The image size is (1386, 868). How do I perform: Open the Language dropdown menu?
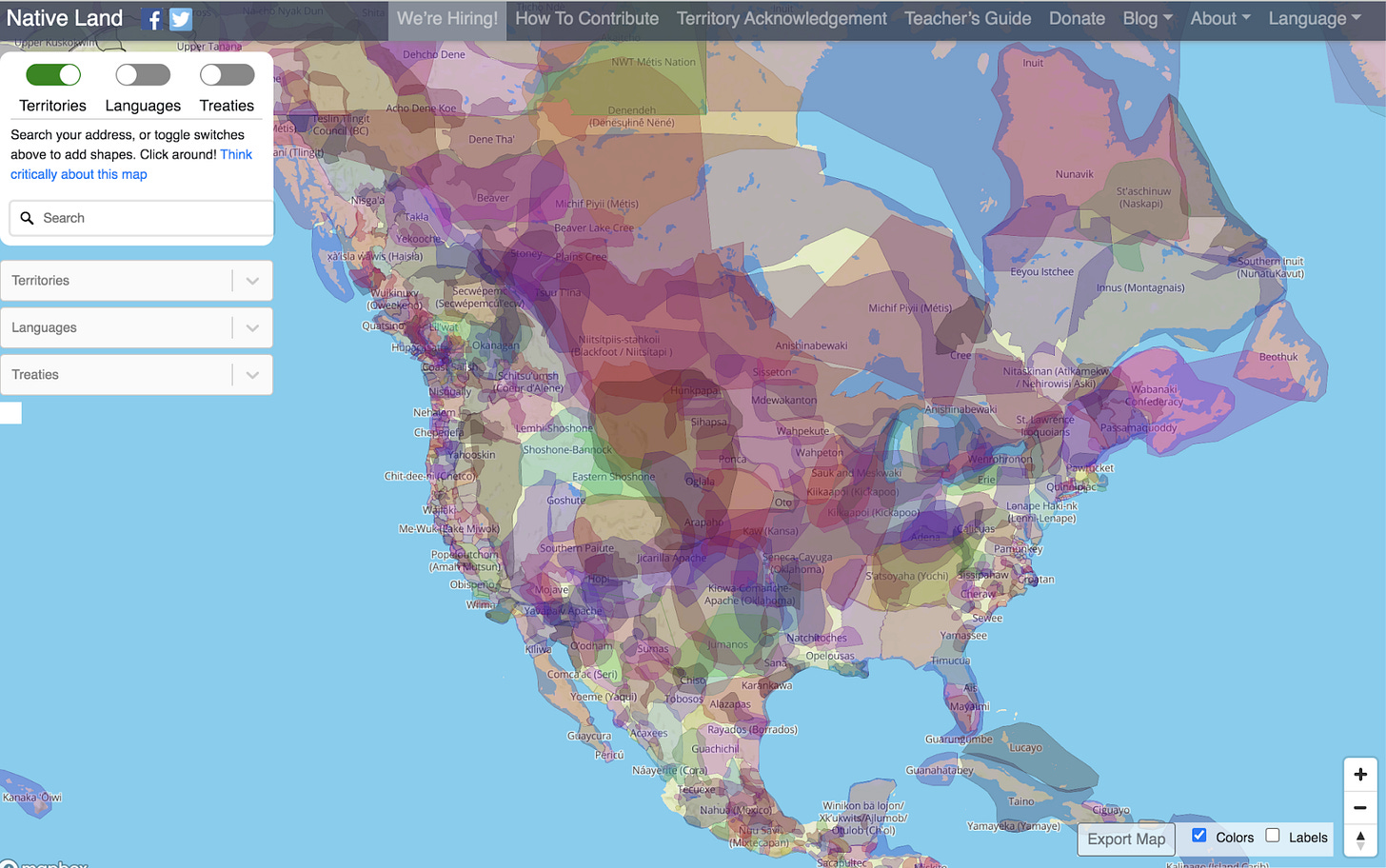pos(1315,18)
